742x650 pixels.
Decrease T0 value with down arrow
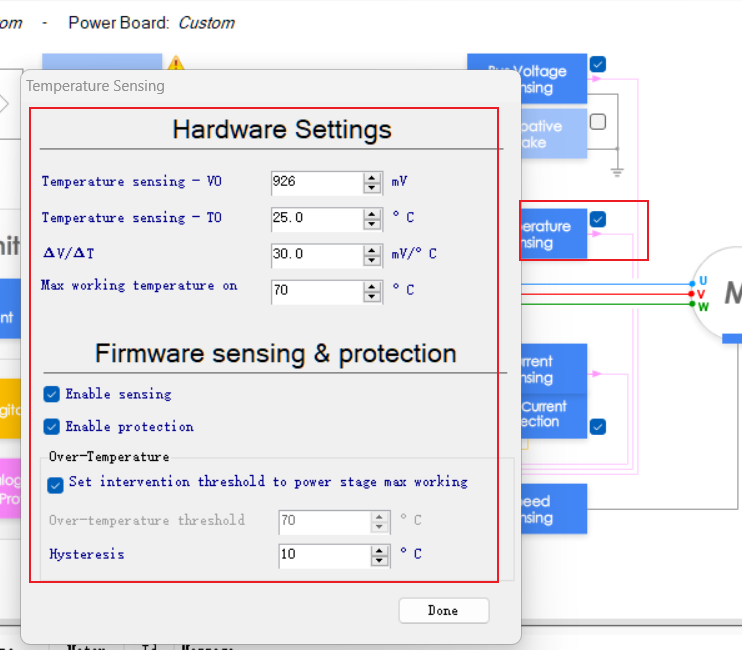[372, 225]
